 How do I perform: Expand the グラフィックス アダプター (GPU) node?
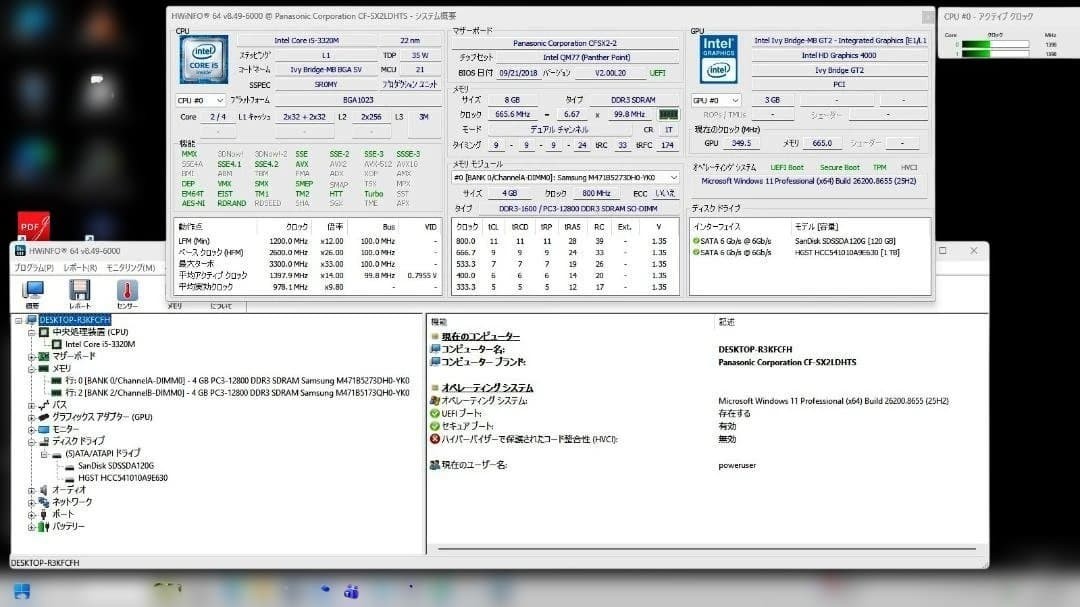tap(31, 417)
